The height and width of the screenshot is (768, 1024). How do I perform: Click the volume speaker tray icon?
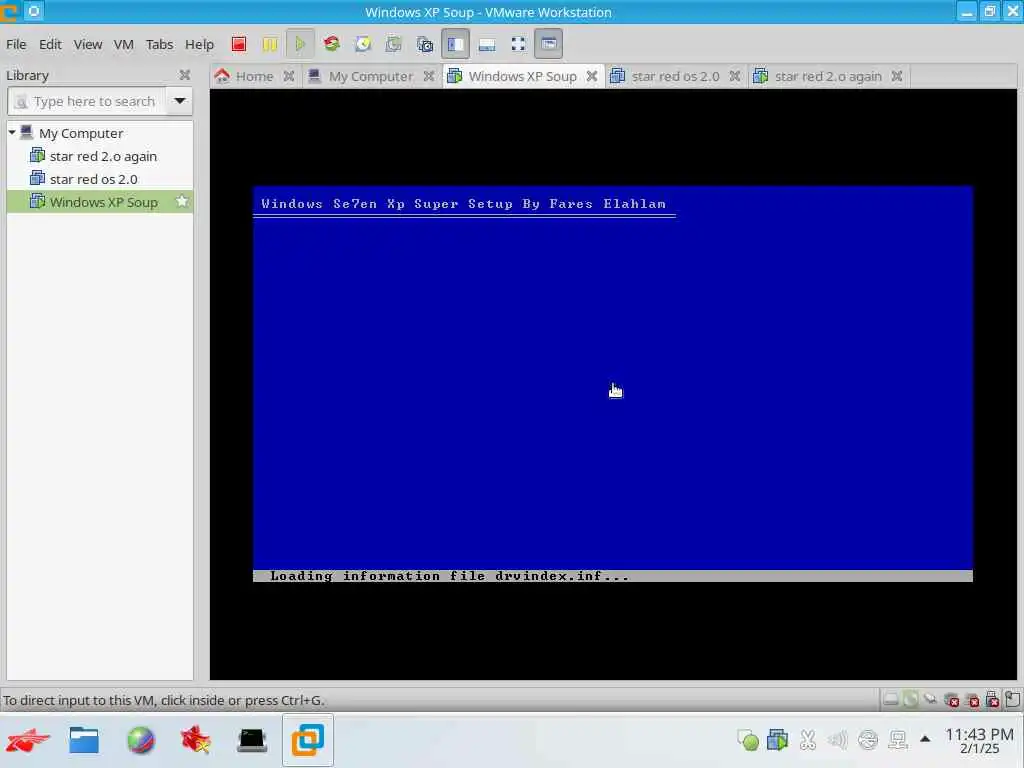click(x=837, y=740)
